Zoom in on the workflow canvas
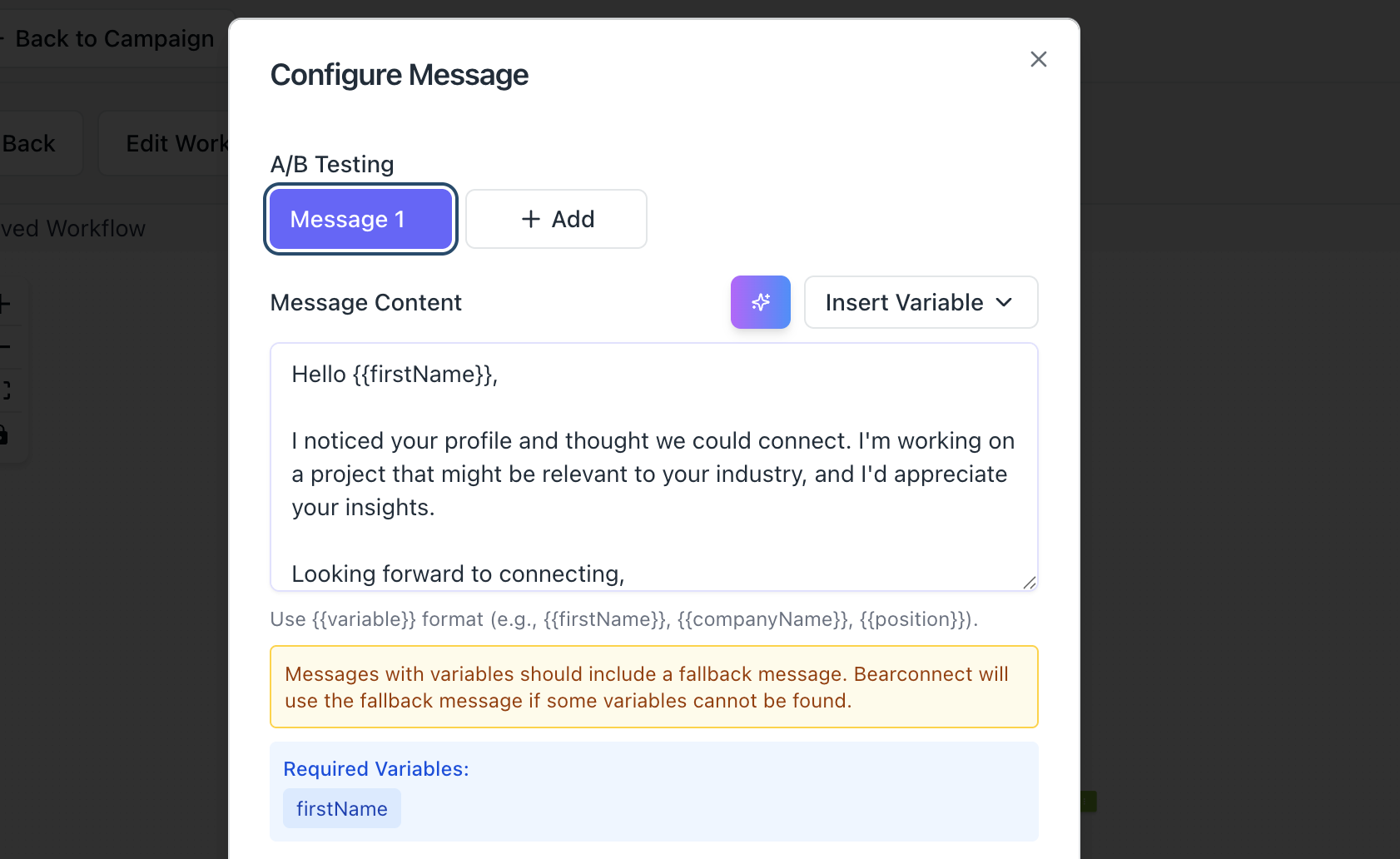Screen dimensions: 1400x859 click(5, 305)
